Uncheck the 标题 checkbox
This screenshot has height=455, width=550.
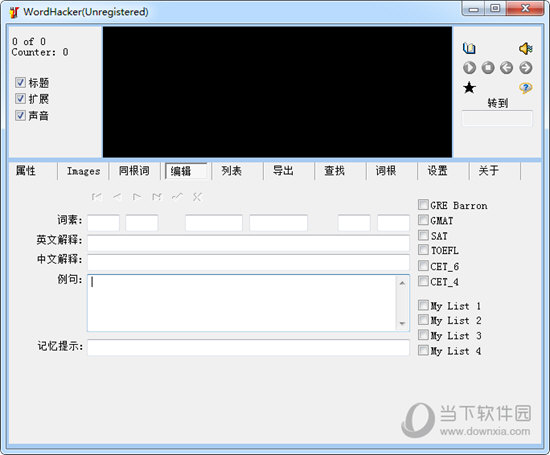(x=20, y=82)
